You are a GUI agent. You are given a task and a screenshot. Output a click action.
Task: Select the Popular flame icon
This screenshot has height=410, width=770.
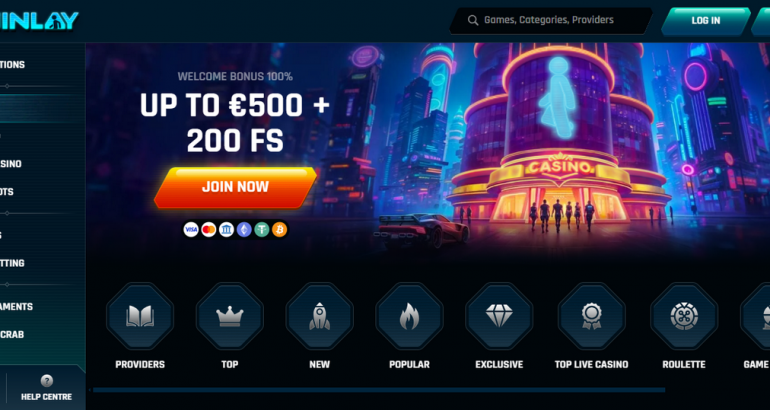[410, 316]
